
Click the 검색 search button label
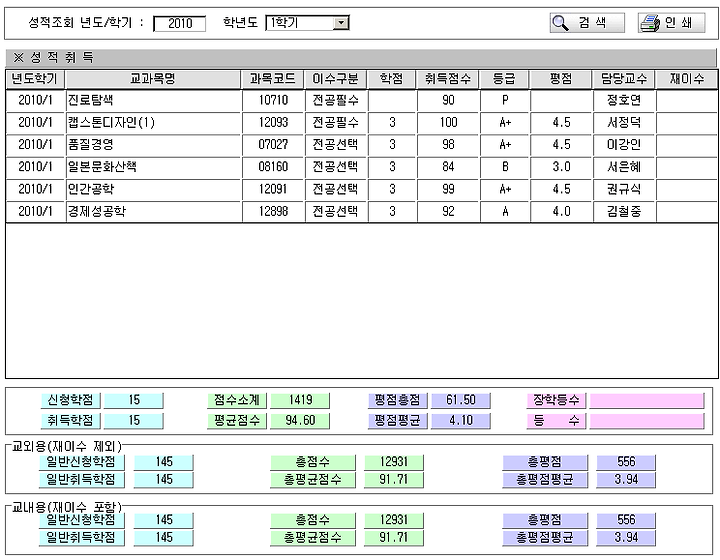592,22
